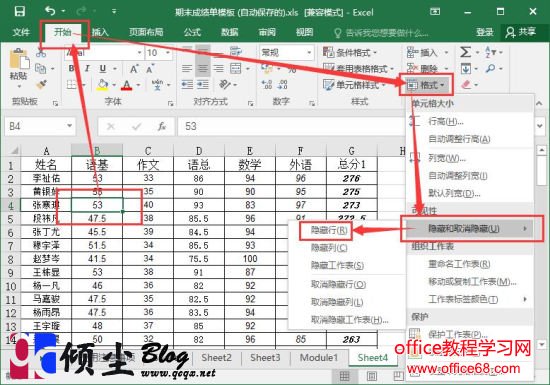Image resolution: width=550 pixels, height=385 pixels.
Task: Choose 行高(H)... from Format menu
Action: coord(445,121)
